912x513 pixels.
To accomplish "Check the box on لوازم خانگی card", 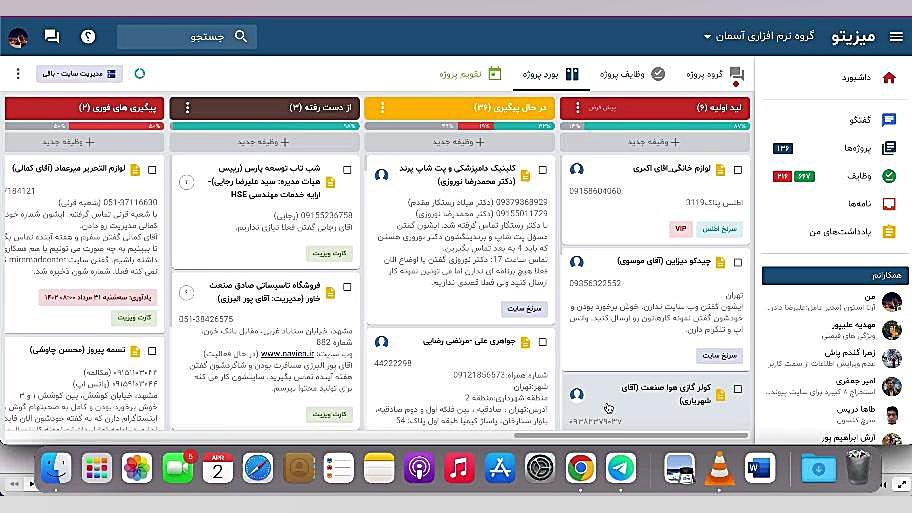I will tap(738, 170).
